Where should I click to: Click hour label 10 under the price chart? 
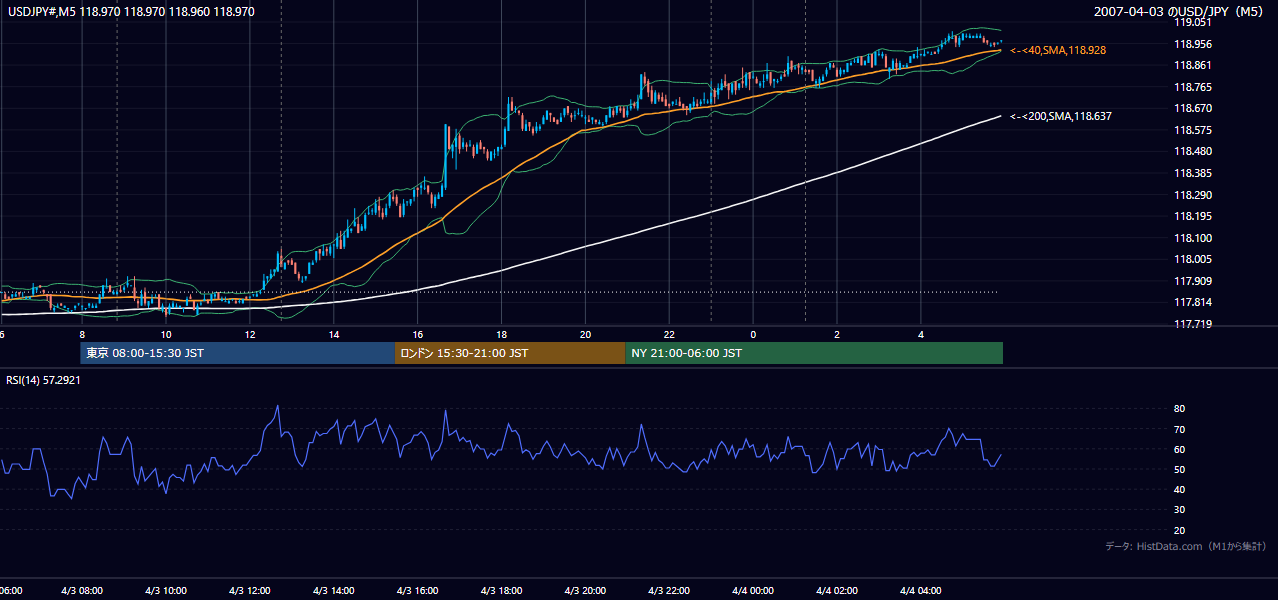[x=166, y=335]
